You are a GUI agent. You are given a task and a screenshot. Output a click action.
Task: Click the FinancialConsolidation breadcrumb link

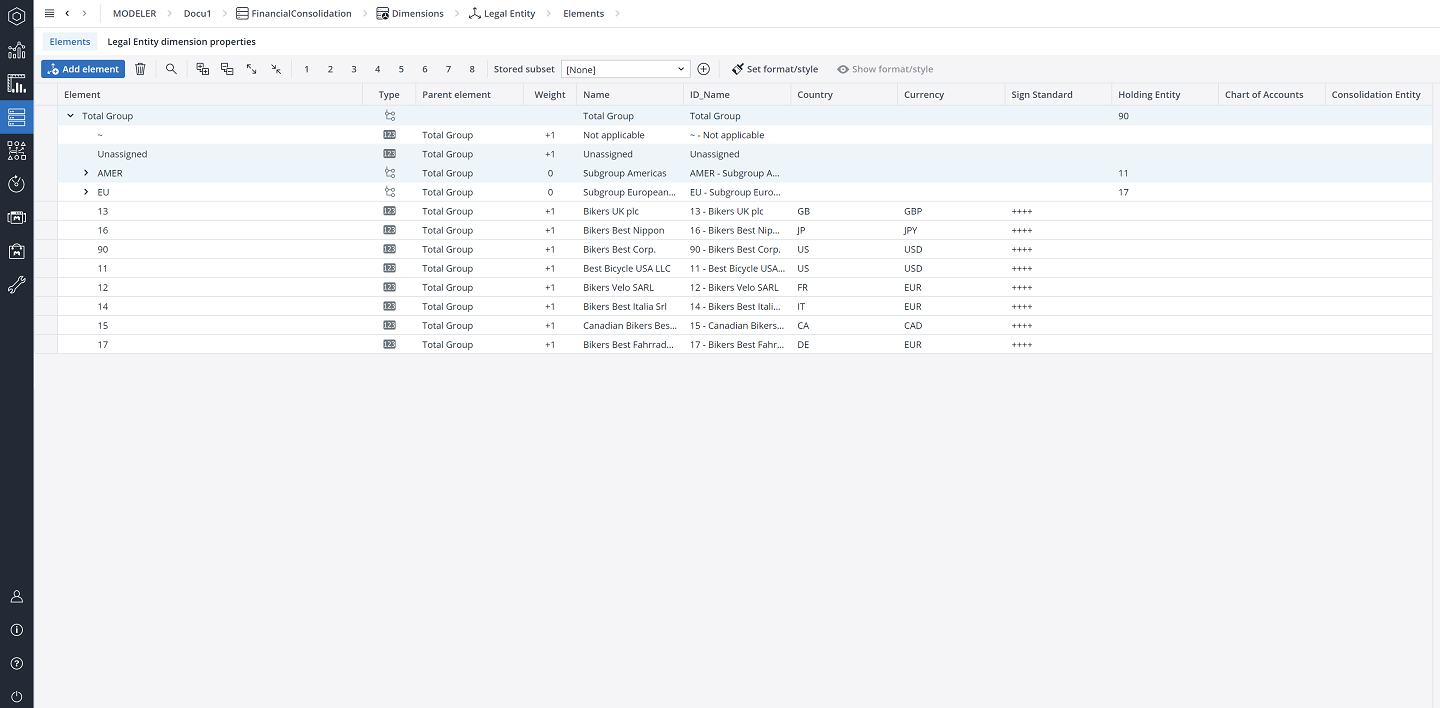click(x=301, y=13)
